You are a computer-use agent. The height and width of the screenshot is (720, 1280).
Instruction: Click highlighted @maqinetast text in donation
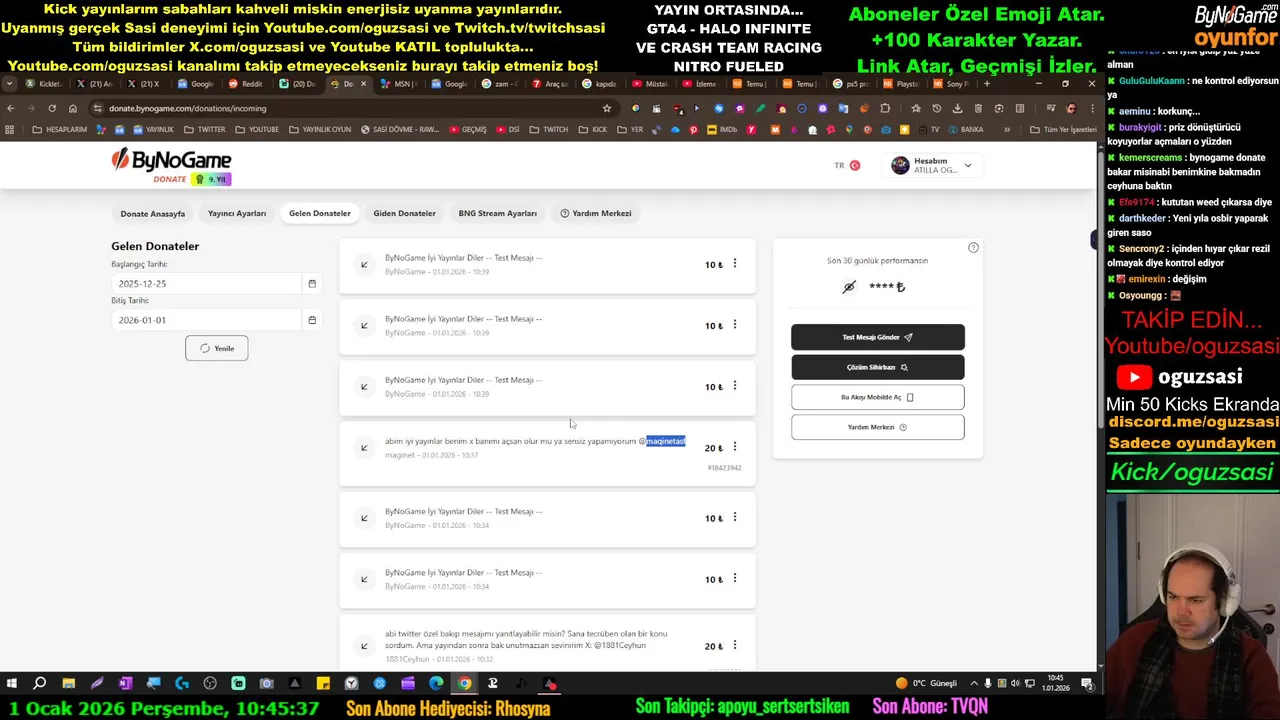pyautogui.click(x=666, y=441)
